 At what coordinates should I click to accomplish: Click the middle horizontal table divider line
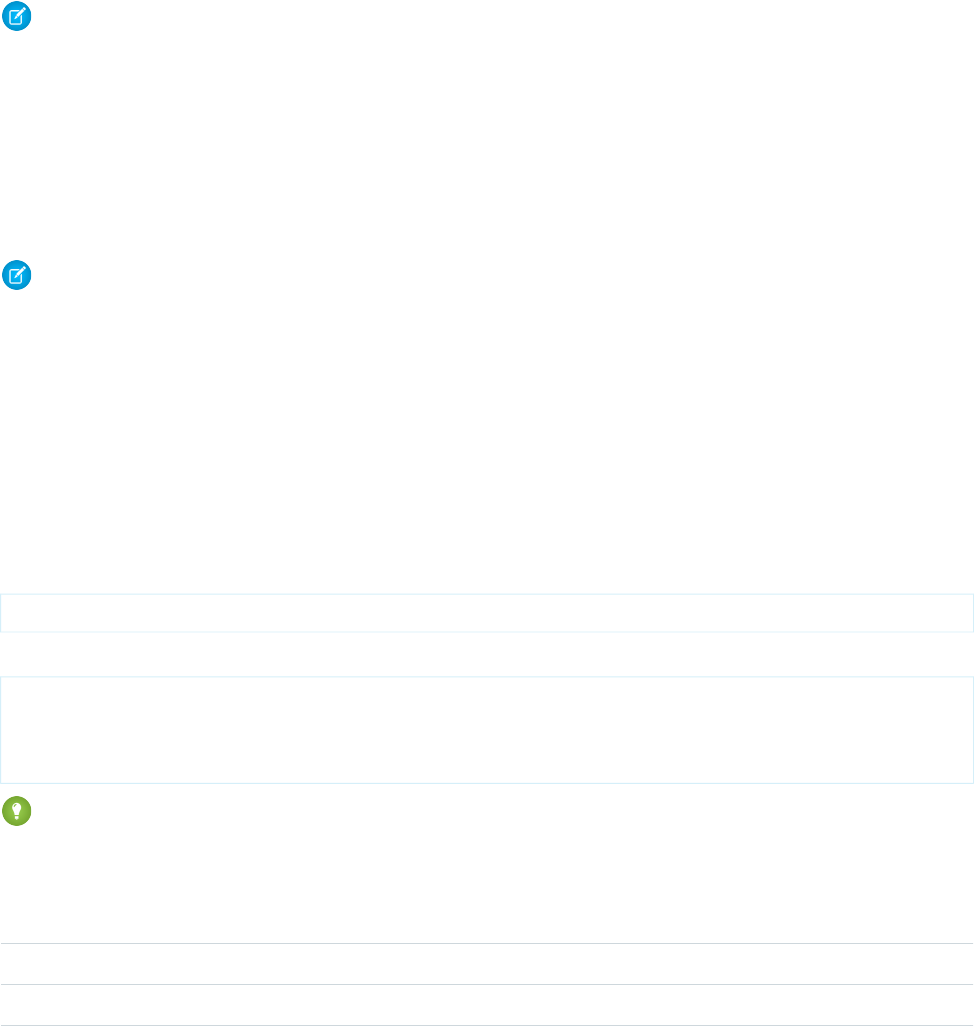point(486,985)
